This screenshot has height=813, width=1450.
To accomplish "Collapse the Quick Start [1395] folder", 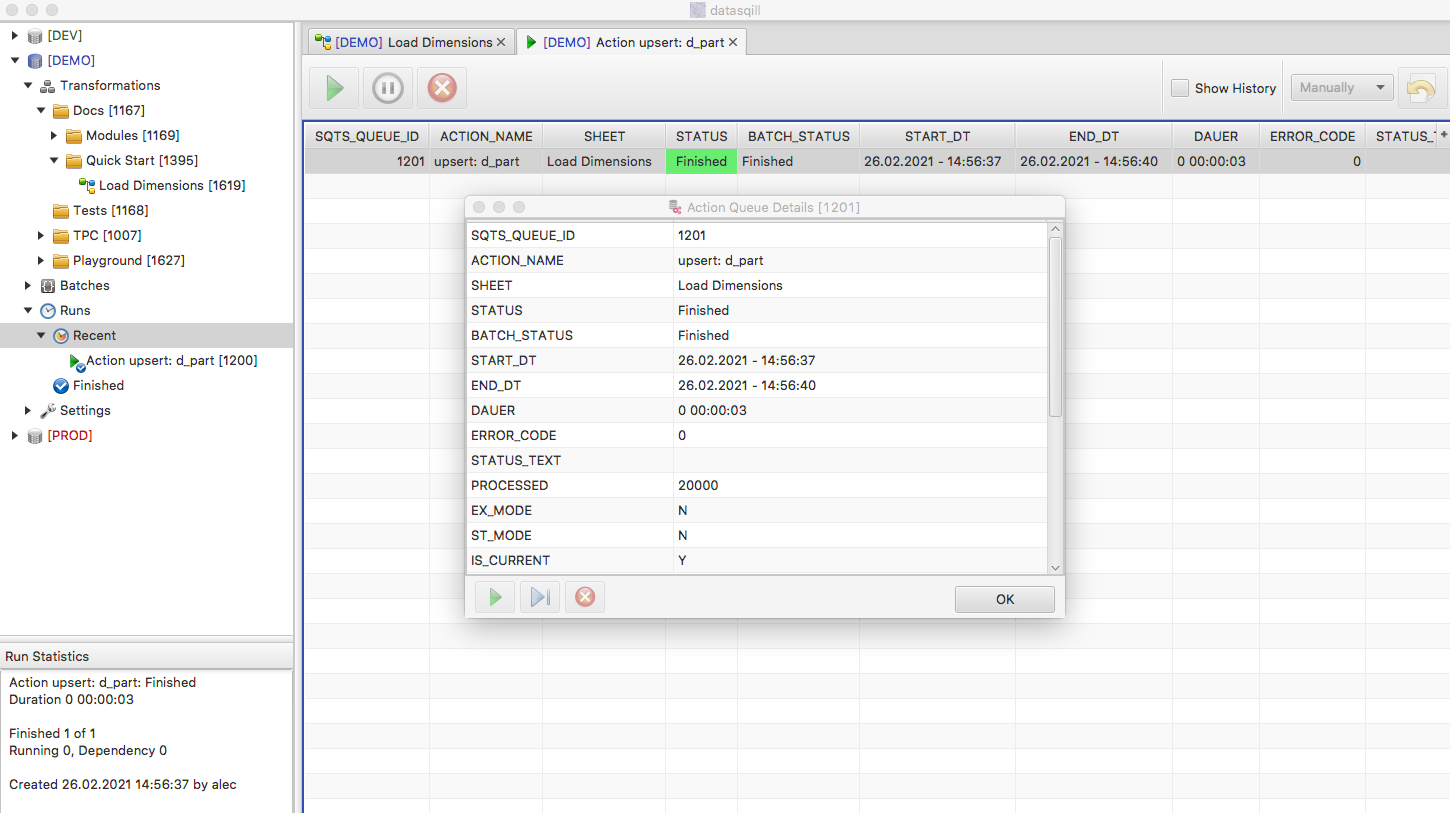I will (54, 161).
